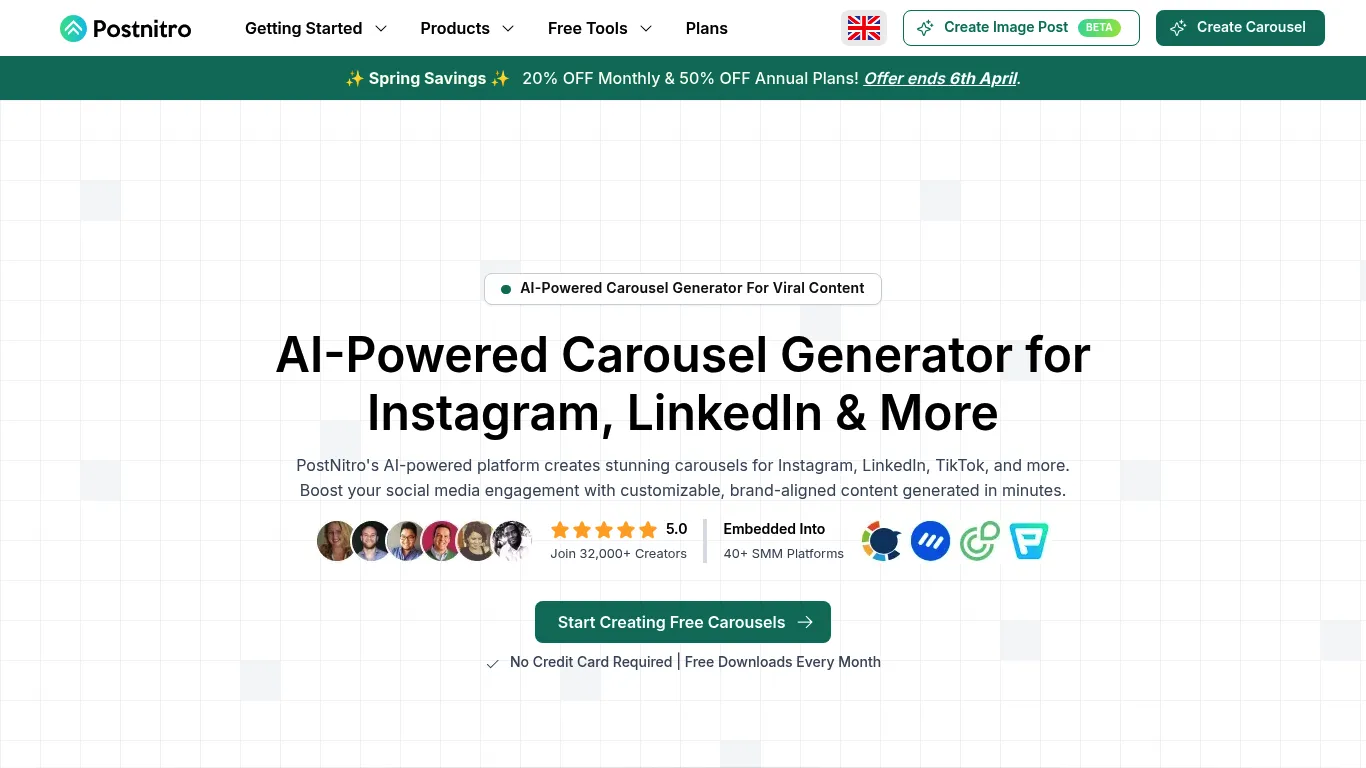
Task: Click the AI-Powered Carousel Generator badge
Action: click(682, 288)
